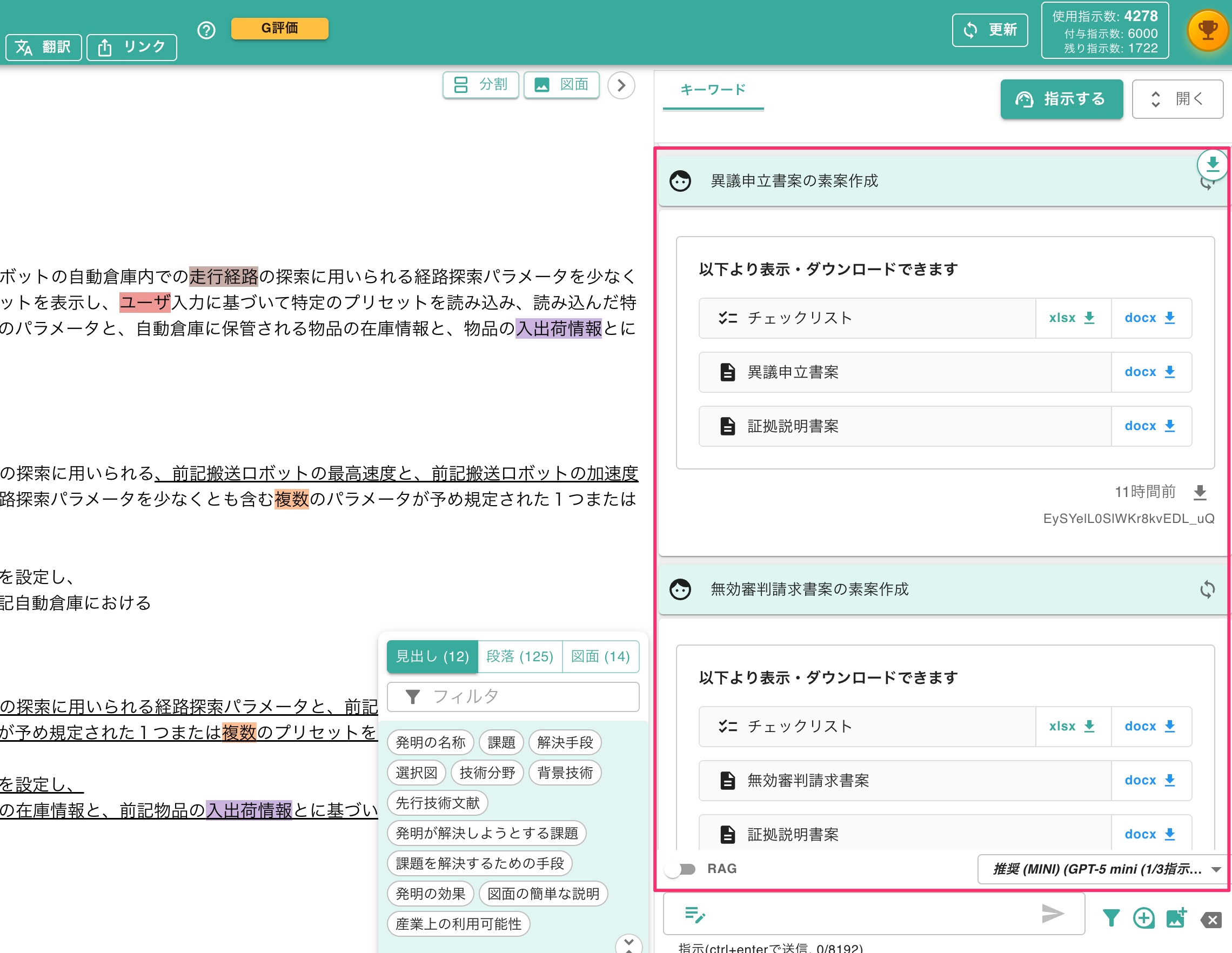Download second チェックリスト as xlsx
This screenshot has height=953, width=1232.
coord(1073,726)
